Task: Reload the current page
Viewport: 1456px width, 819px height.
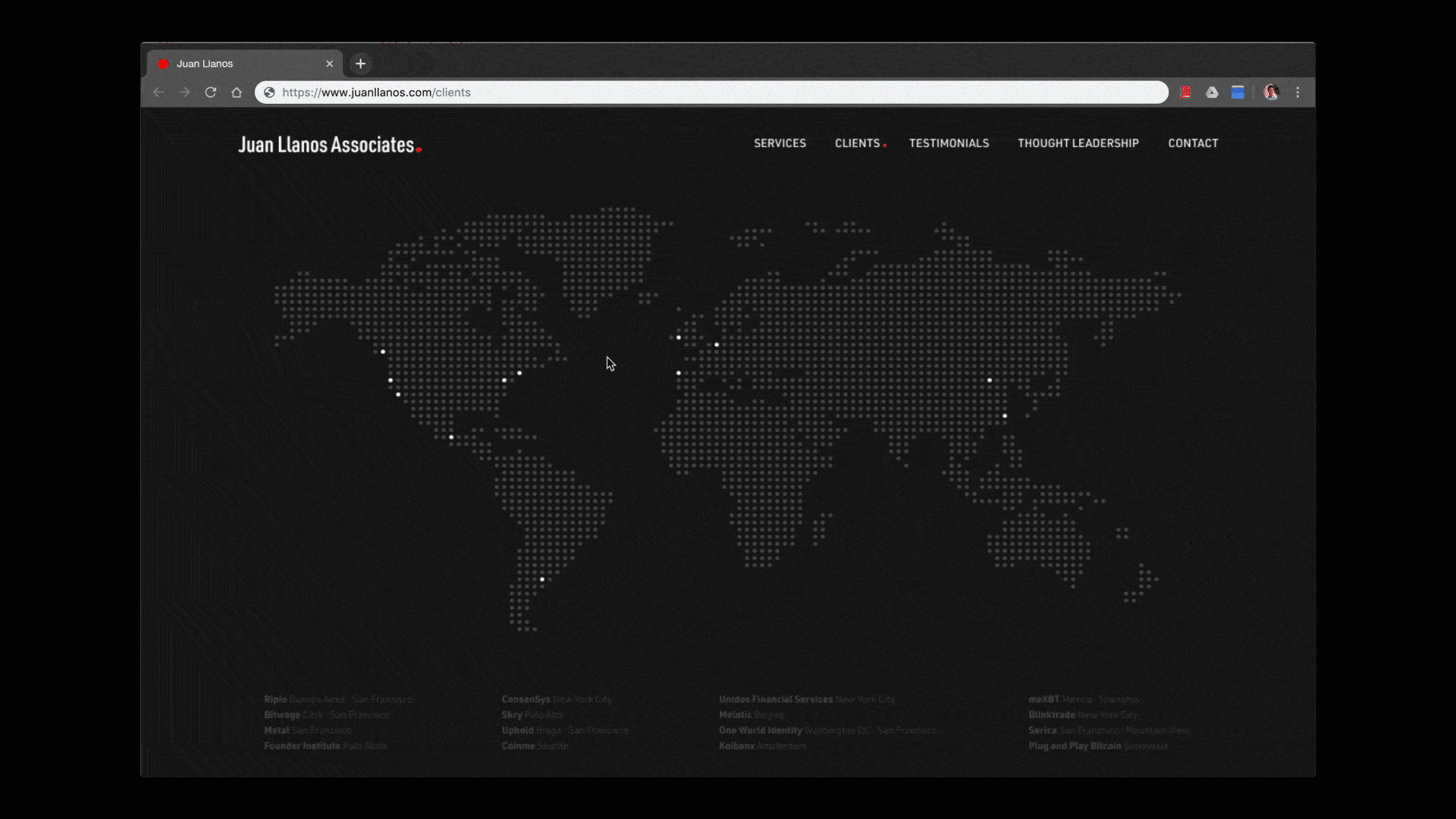Action: tap(211, 93)
